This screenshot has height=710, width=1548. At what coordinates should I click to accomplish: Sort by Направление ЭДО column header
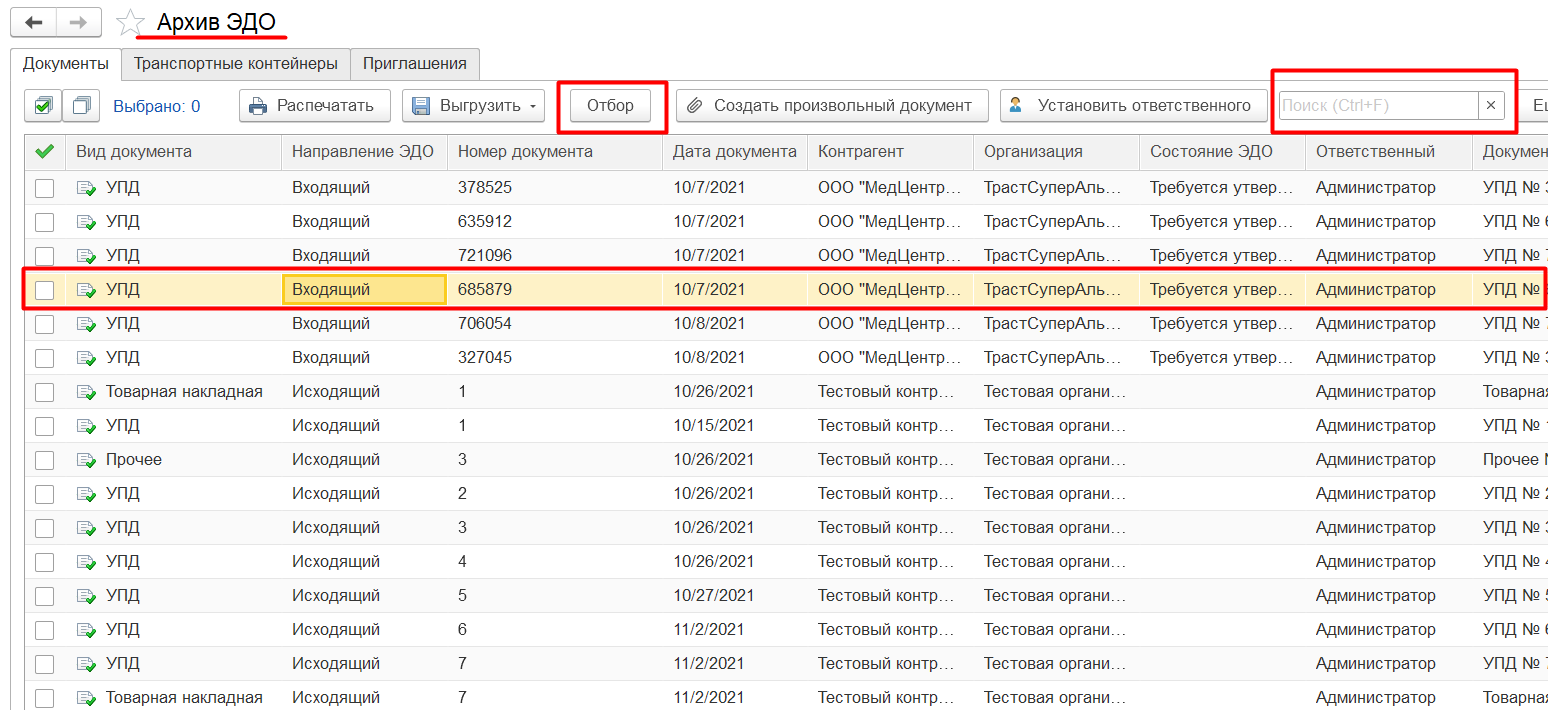tap(365, 152)
